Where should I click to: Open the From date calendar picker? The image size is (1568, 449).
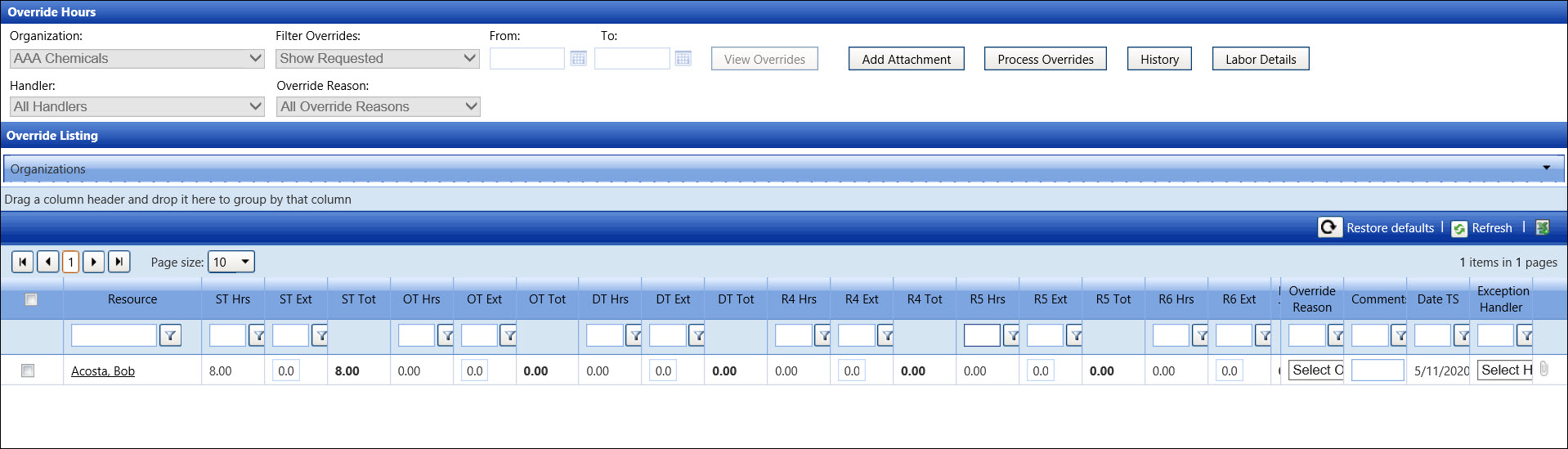[578, 59]
